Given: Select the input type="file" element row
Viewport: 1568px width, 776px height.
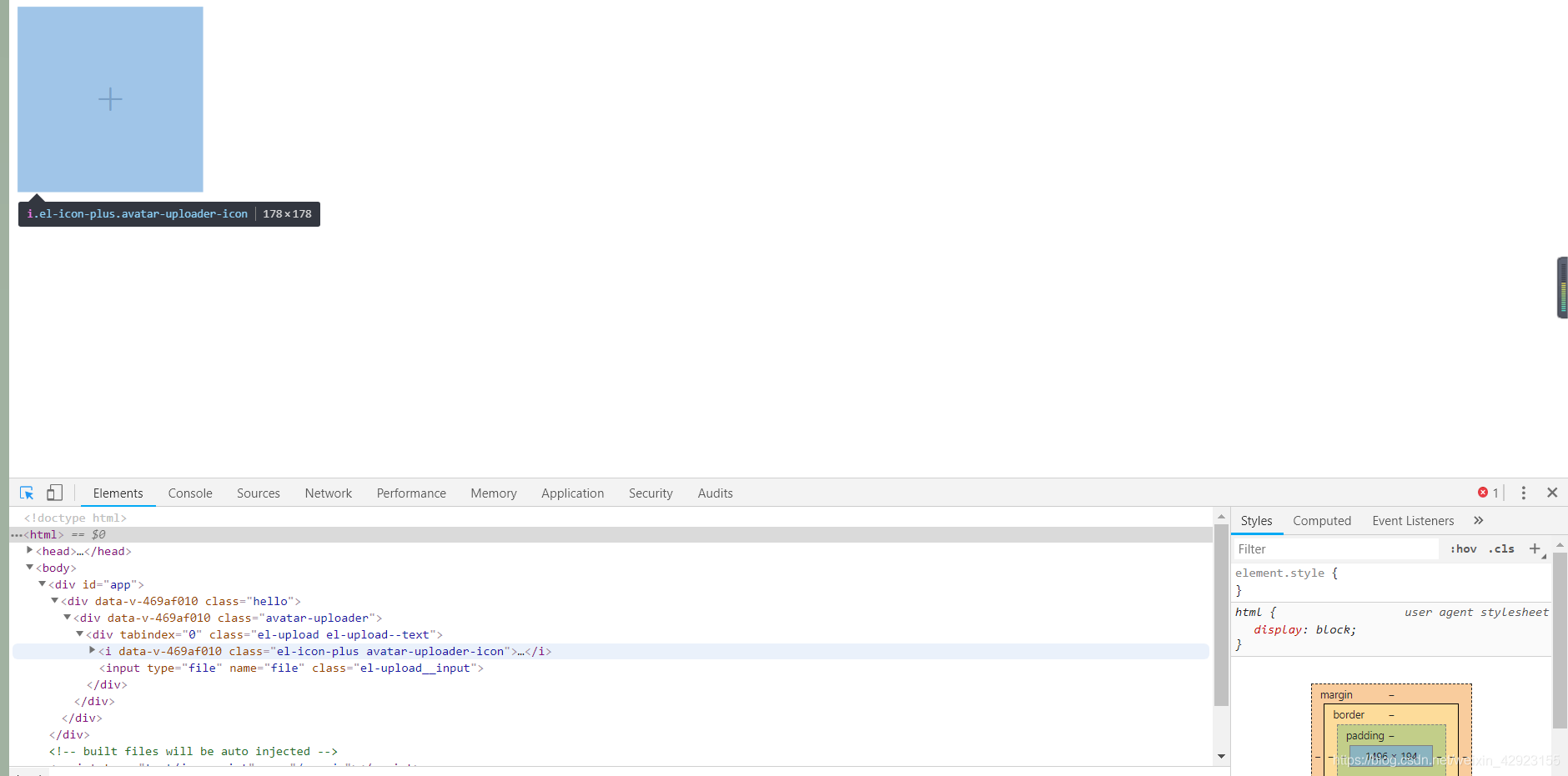Looking at the screenshot, I should [x=611, y=668].
